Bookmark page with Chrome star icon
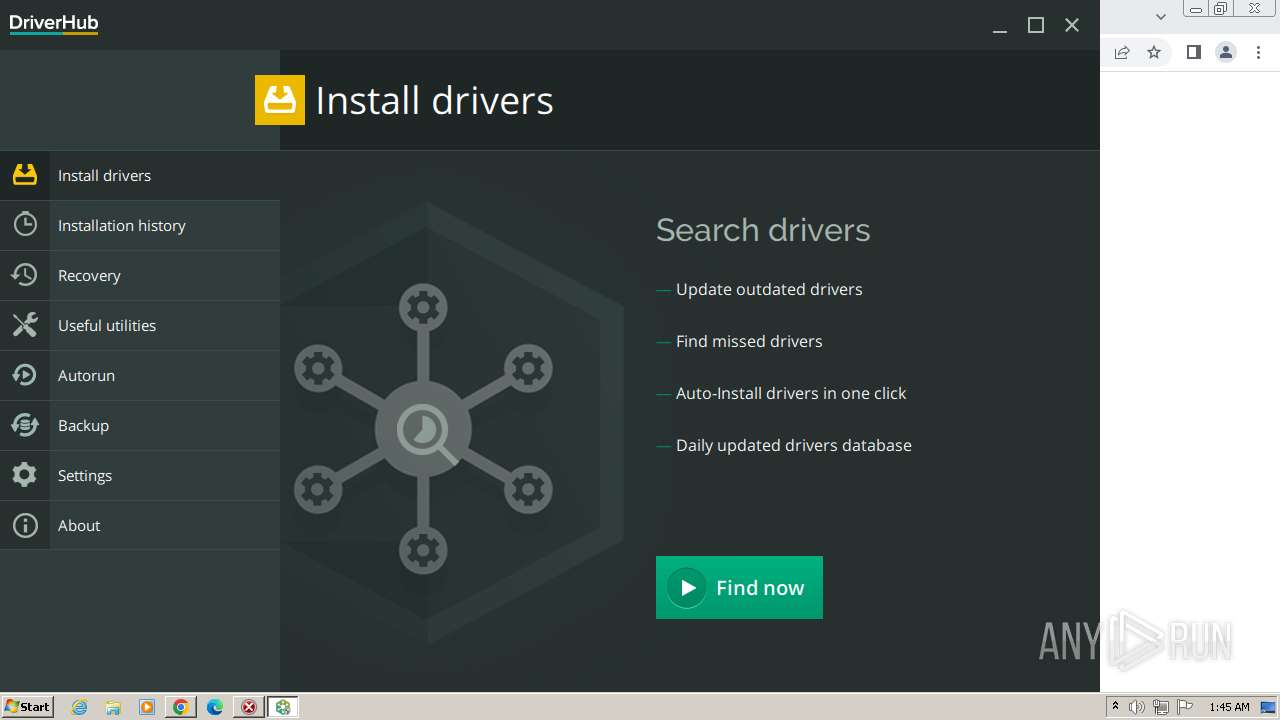Screen dimensions: 1280x720 tap(1154, 52)
